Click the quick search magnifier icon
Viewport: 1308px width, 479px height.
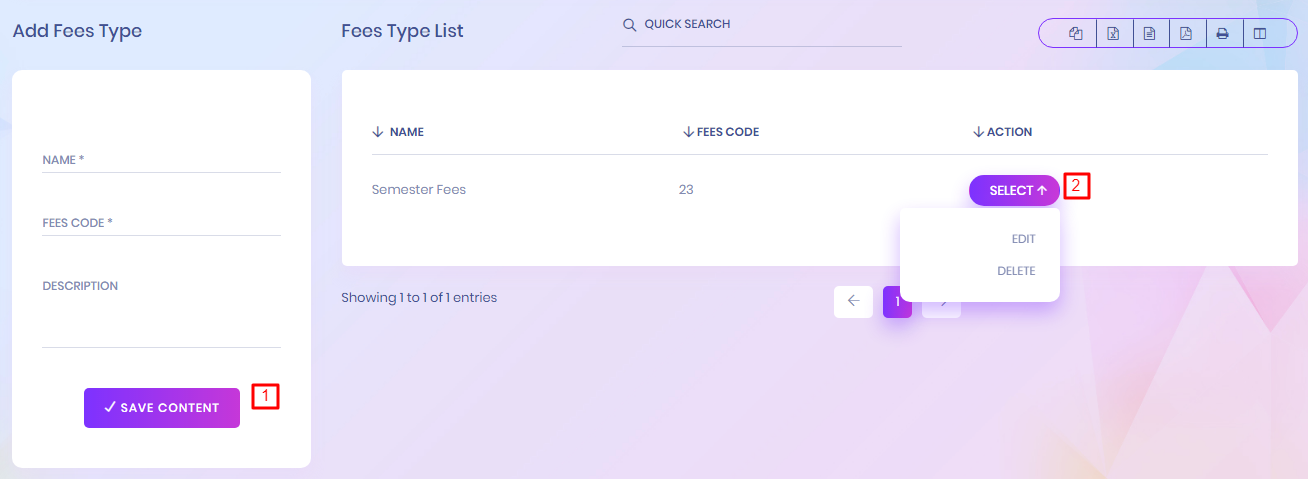(x=630, y=25)
